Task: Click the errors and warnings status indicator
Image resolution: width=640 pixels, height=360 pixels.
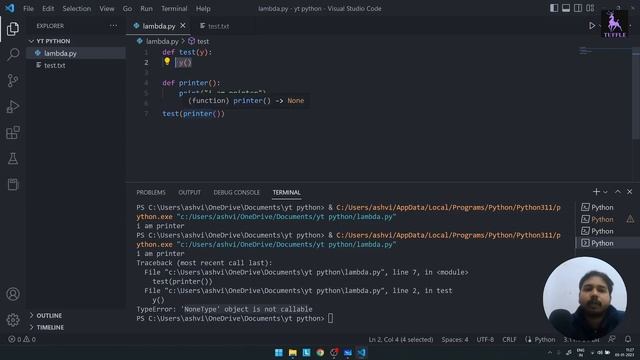Action: tap(22, 339)
